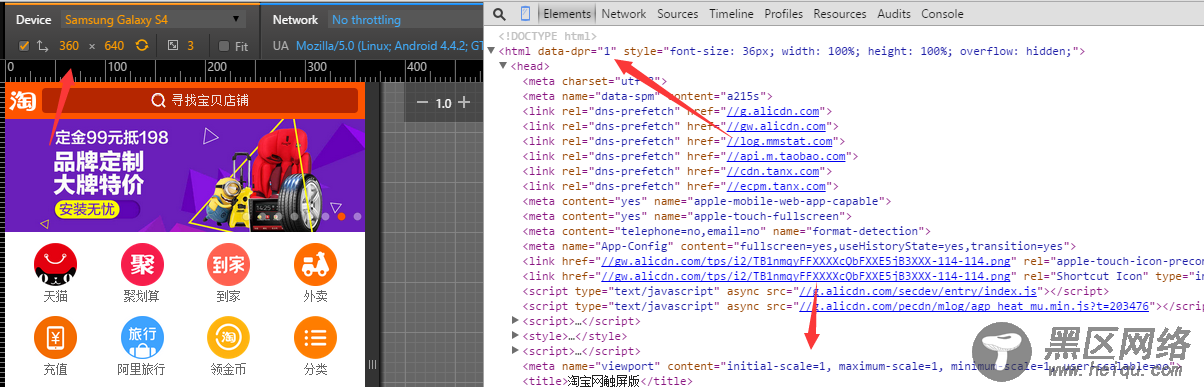Open the 分类 categories icon
The width and height of the screenshot is (1204, 387).
click(x=315, y=338)
